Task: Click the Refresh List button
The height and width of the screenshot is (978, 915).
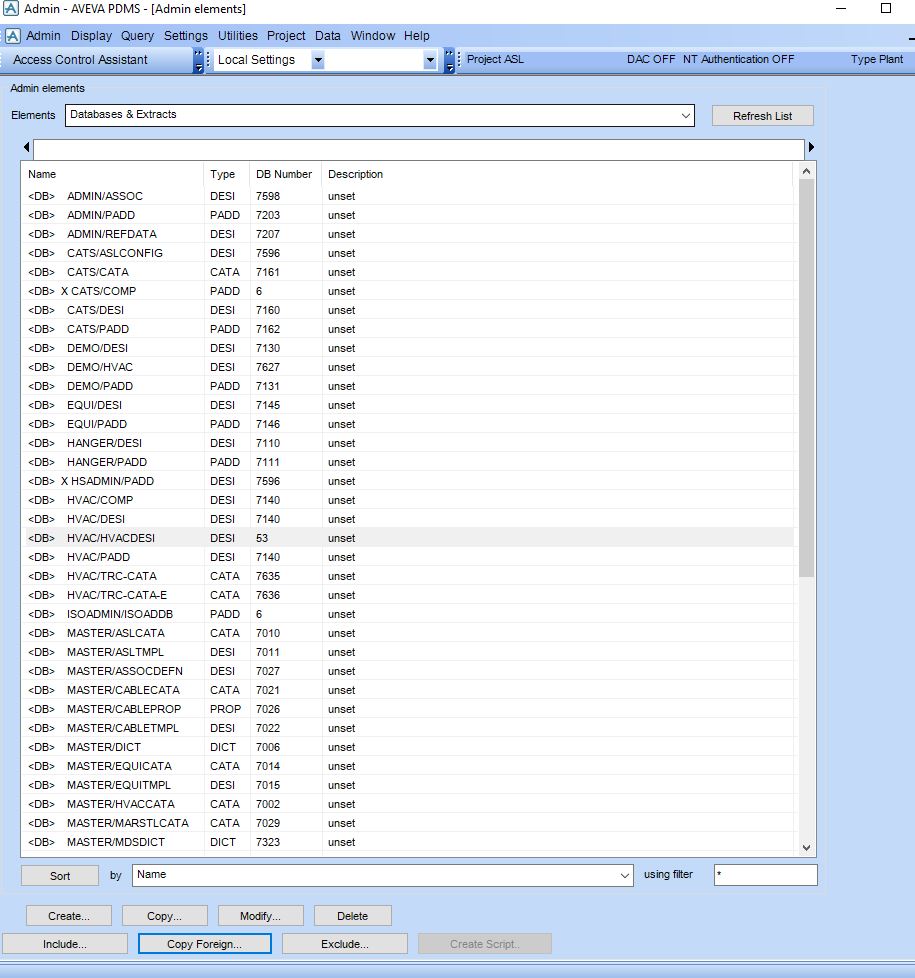Action: tap(762, 116)
